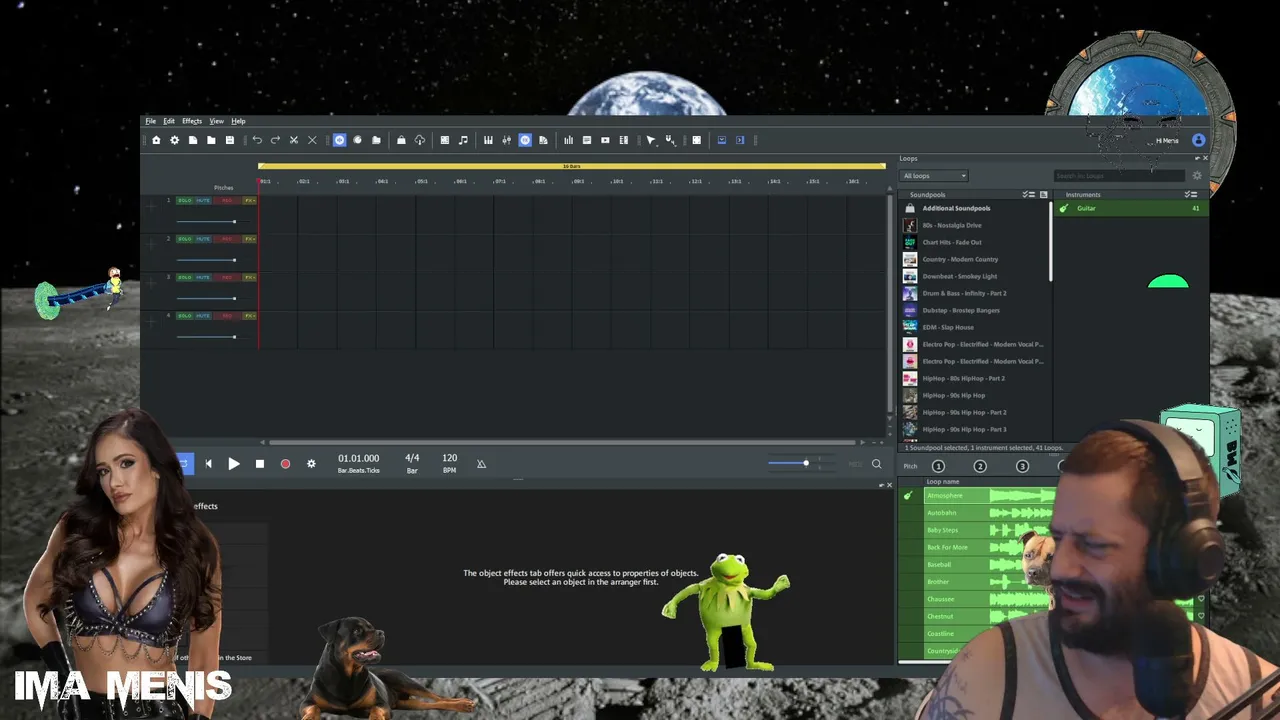Enable REC on track 3
Image resolution: width=1280 pixels, height=720 pixels.
(x=227, y=277)
